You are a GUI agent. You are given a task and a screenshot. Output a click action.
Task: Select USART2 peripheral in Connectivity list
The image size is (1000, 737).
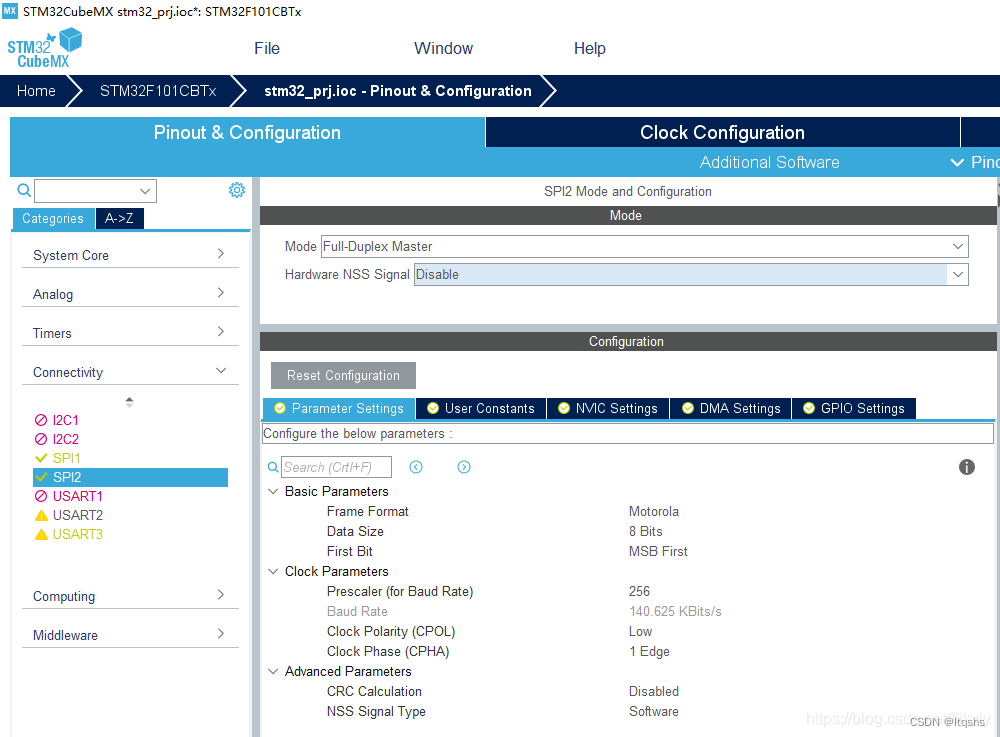tap(68, 515)
